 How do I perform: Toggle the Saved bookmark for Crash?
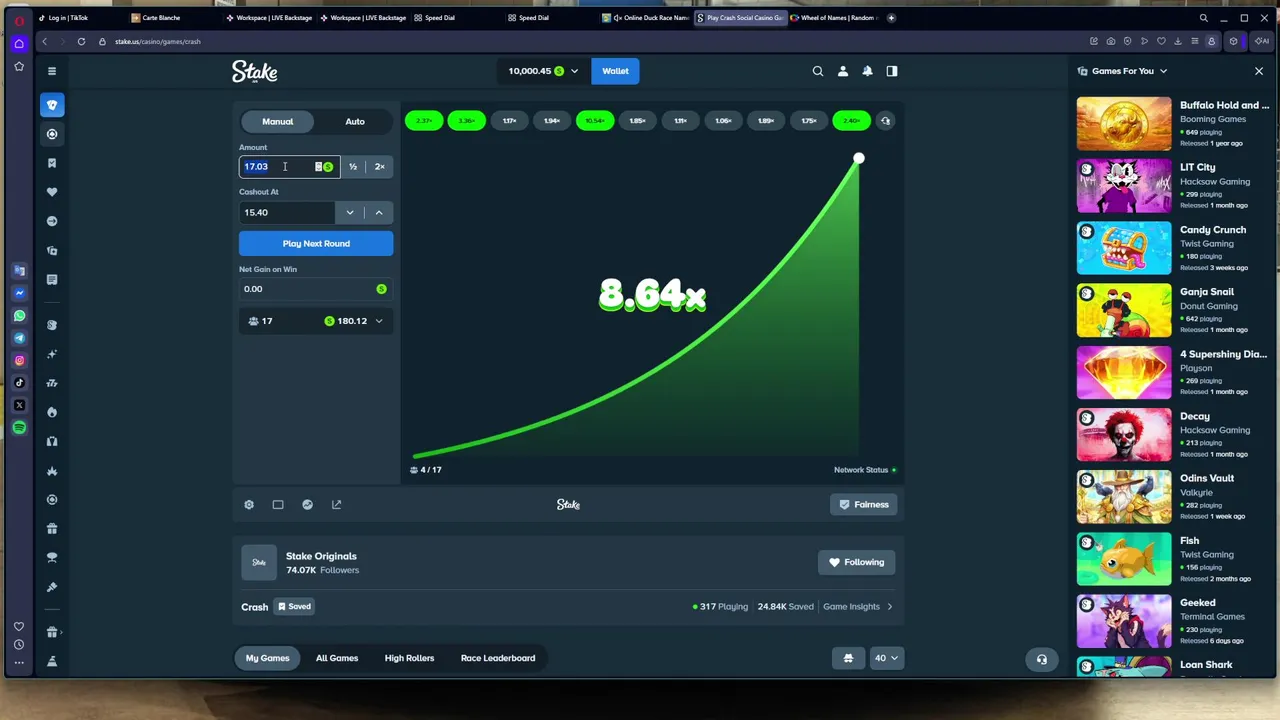point(294,607)
